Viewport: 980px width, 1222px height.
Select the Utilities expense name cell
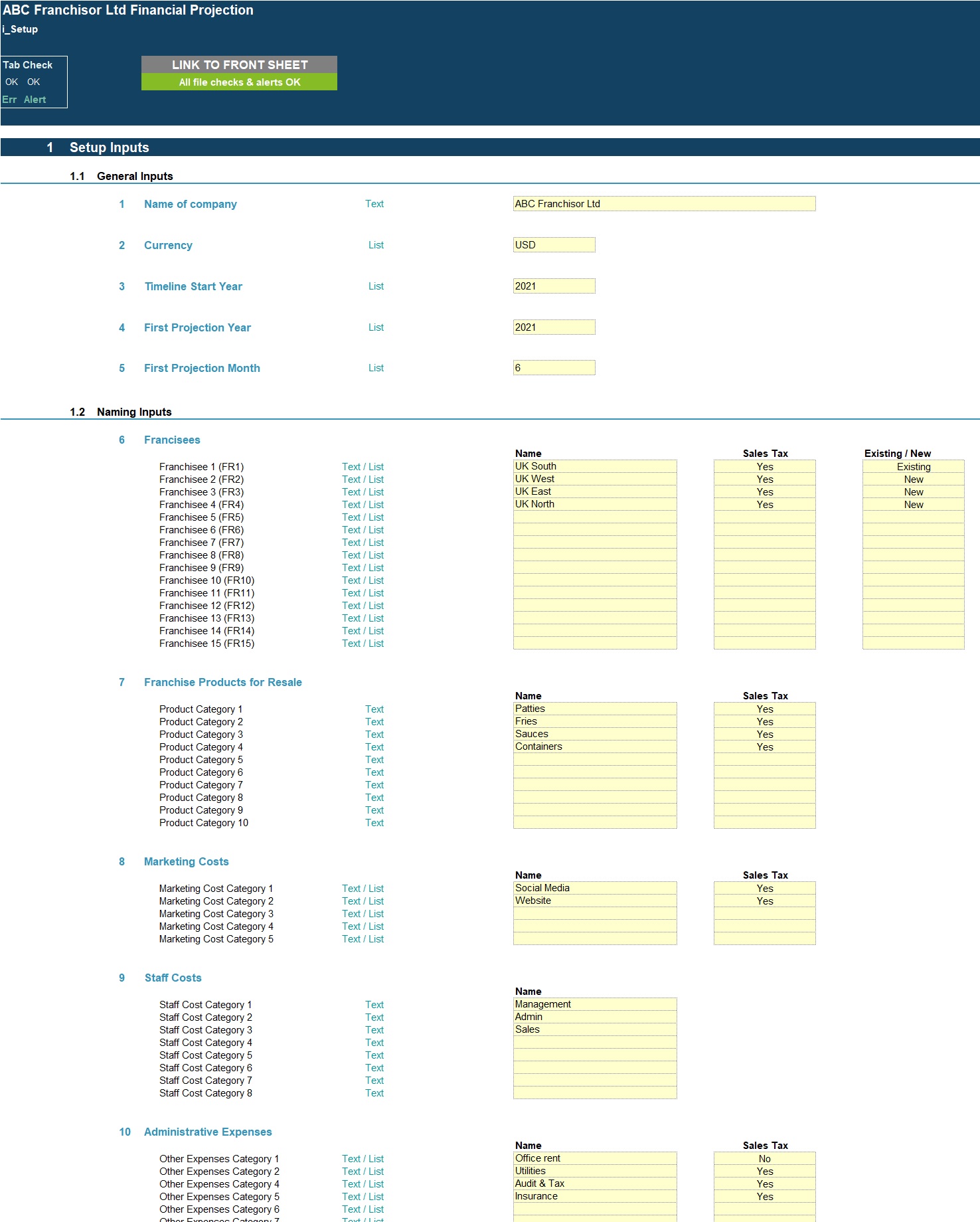pyautogui.click(x=595, y=1171)
